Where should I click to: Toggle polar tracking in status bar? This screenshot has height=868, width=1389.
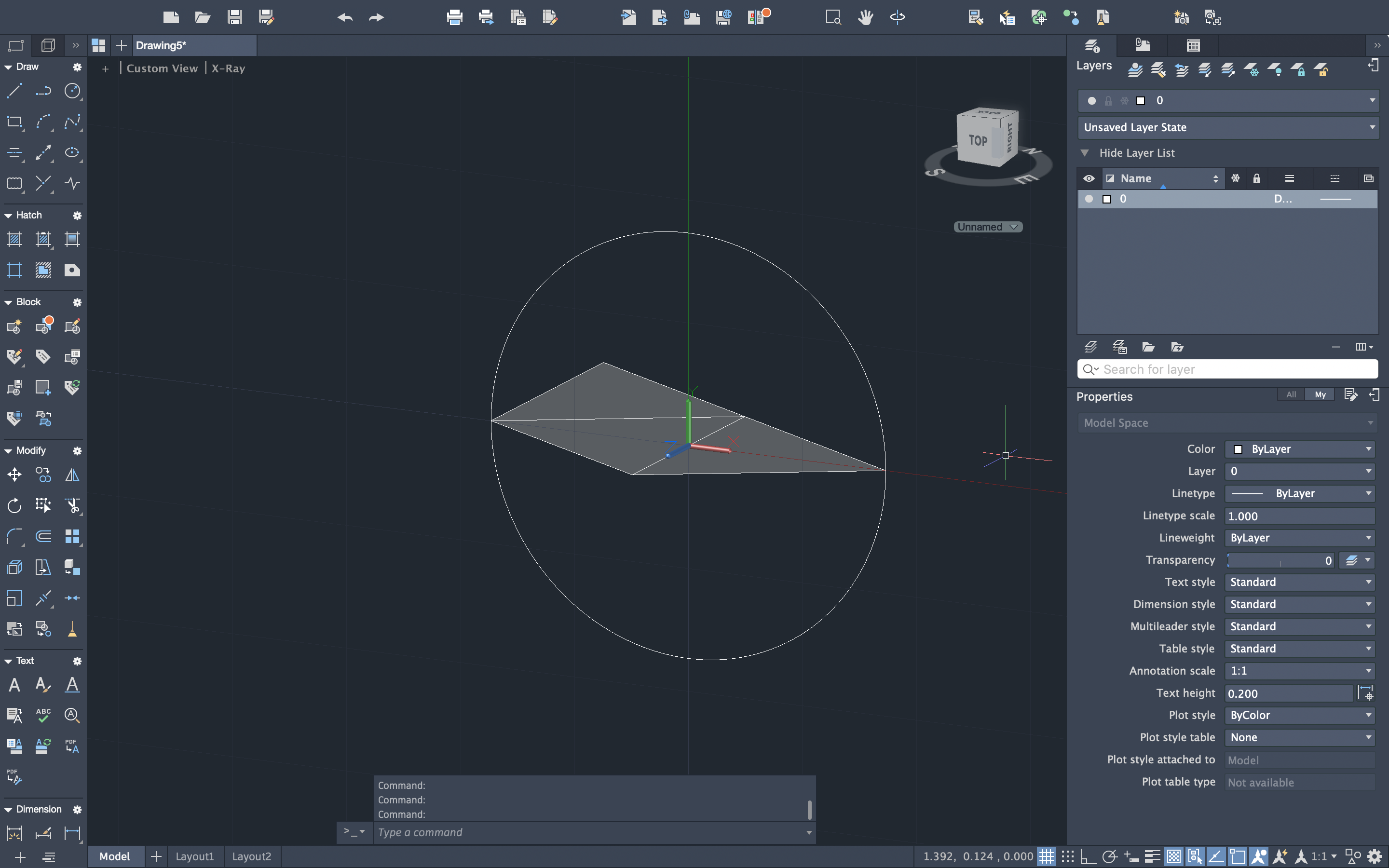tap(1109, 856)
